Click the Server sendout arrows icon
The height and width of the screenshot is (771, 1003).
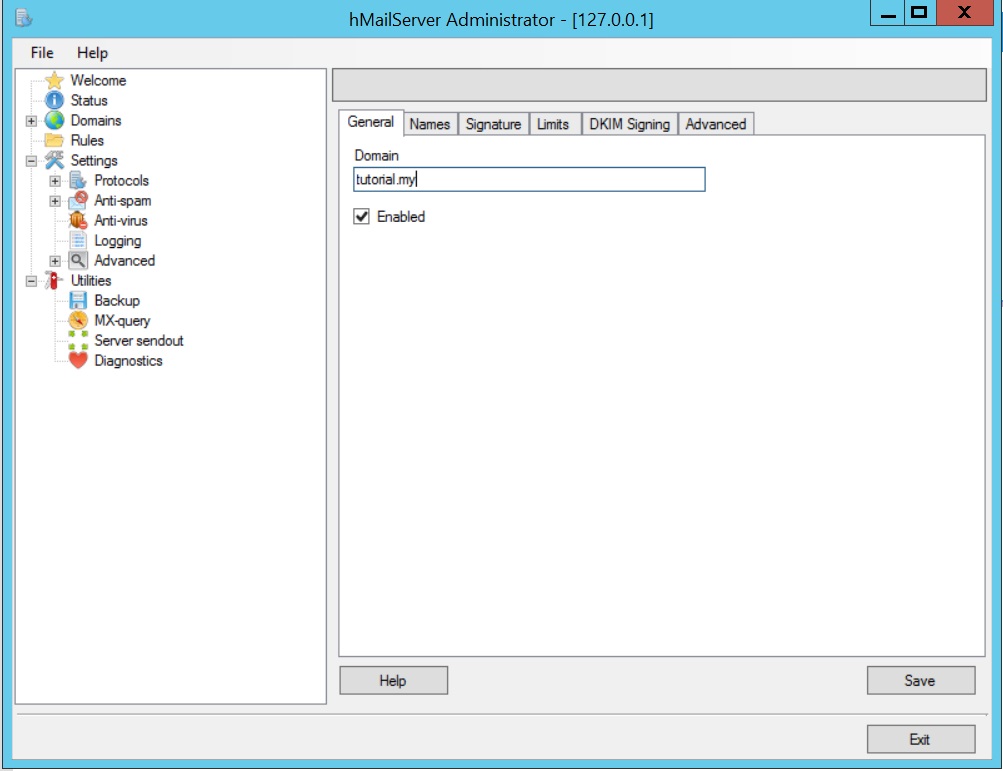point(78,340)
